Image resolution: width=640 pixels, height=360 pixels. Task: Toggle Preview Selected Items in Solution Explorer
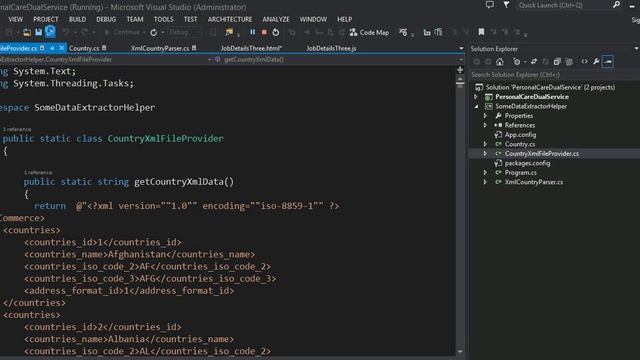(x=608, y=62)
